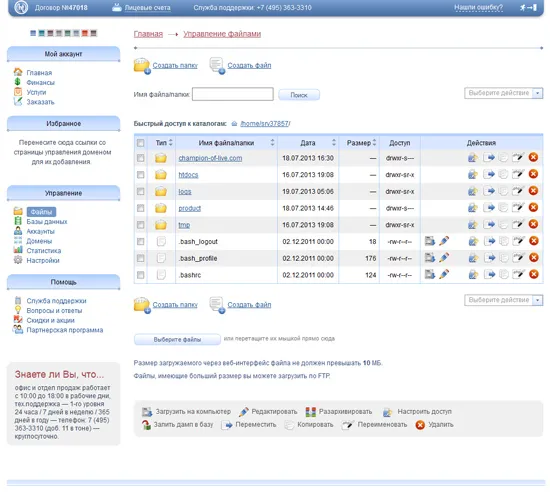Viewport: 550px width, 496px height.
Task: Open Статистика in the sidebar
Action: click(x=44, y=251)
